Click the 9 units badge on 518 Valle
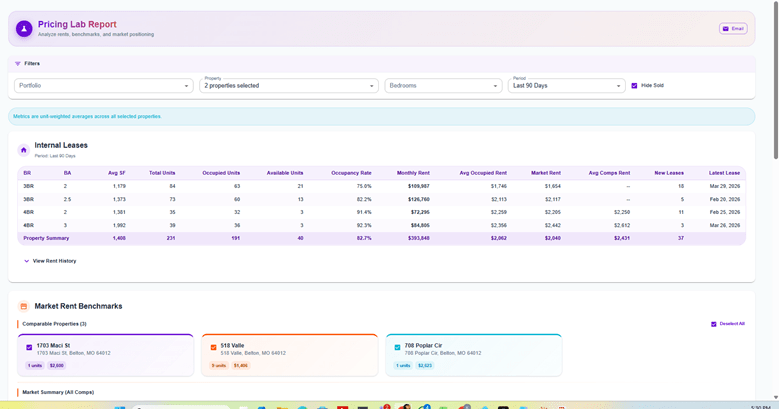 pos(218,366)
